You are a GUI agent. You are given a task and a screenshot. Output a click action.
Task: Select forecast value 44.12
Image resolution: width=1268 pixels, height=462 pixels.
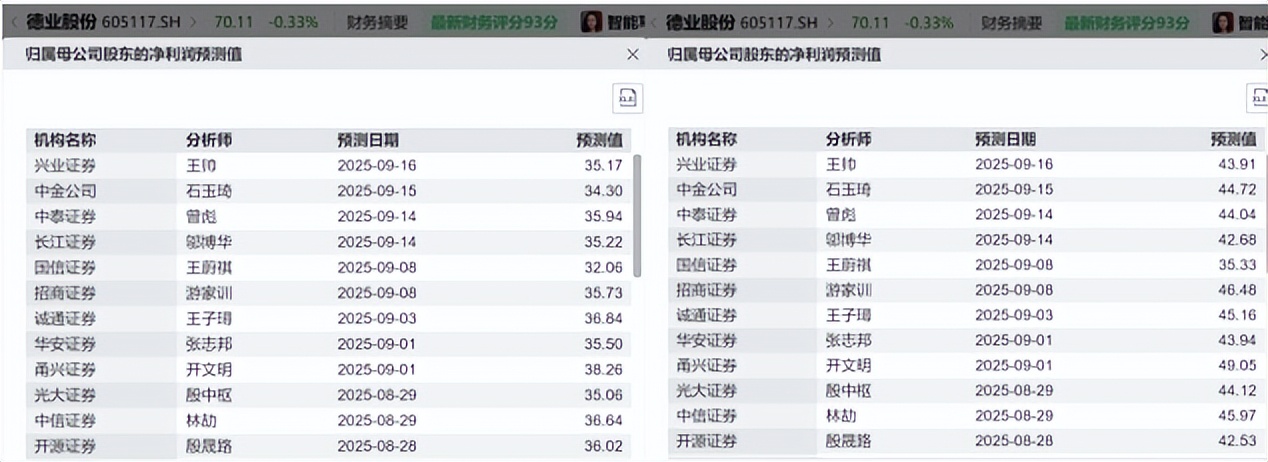pos(1237,391)
